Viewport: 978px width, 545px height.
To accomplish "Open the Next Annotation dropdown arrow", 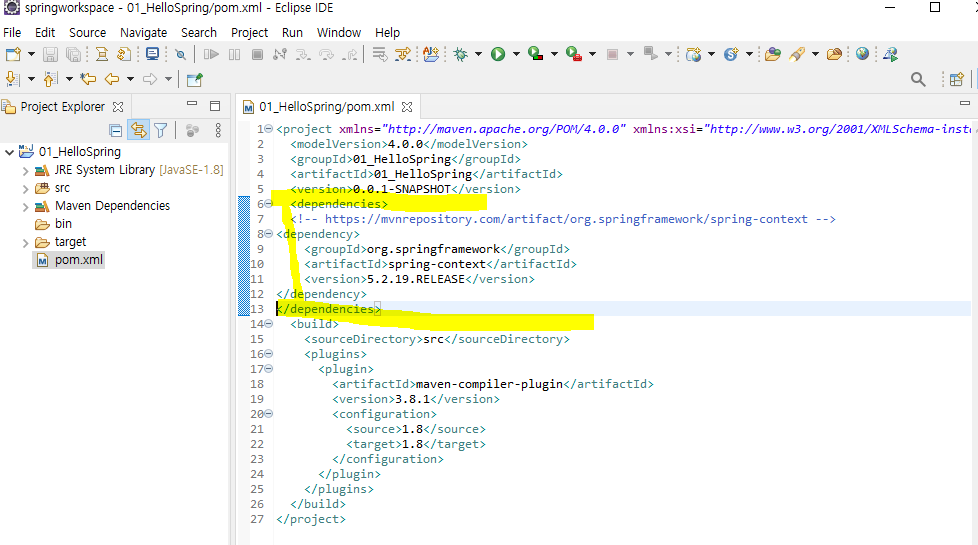I will click(31, 79).
